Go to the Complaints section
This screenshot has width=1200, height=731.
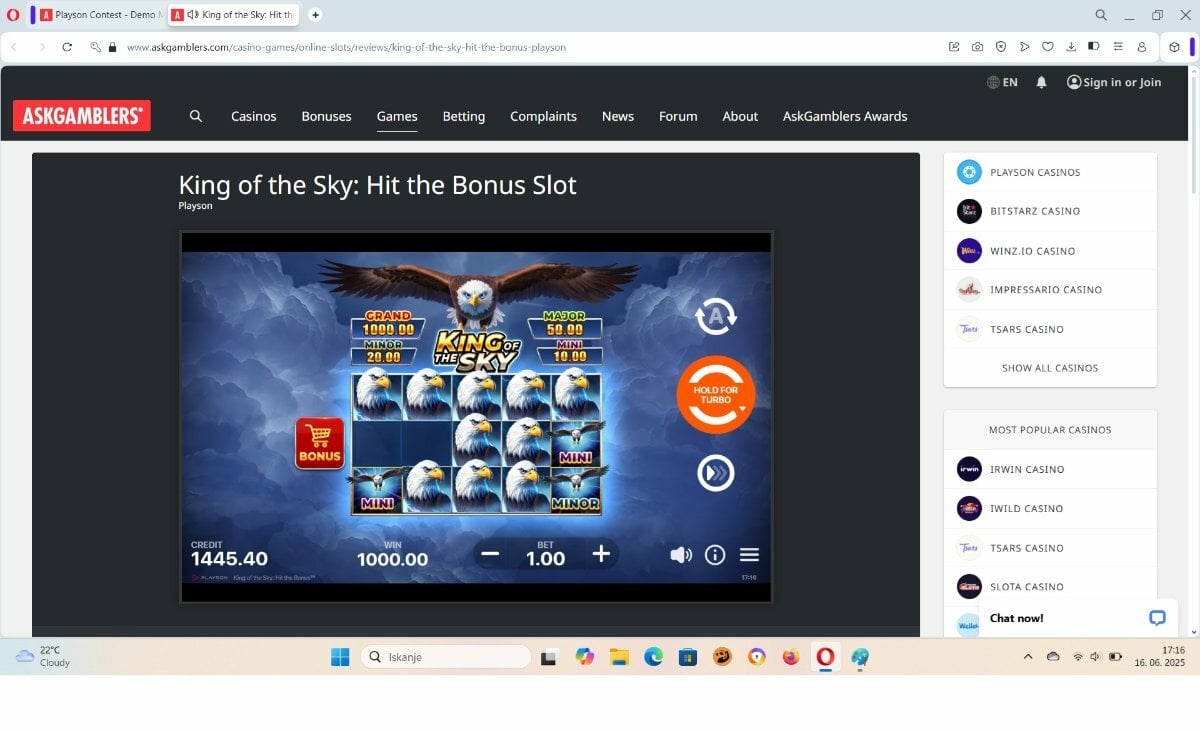coord(543,116)
